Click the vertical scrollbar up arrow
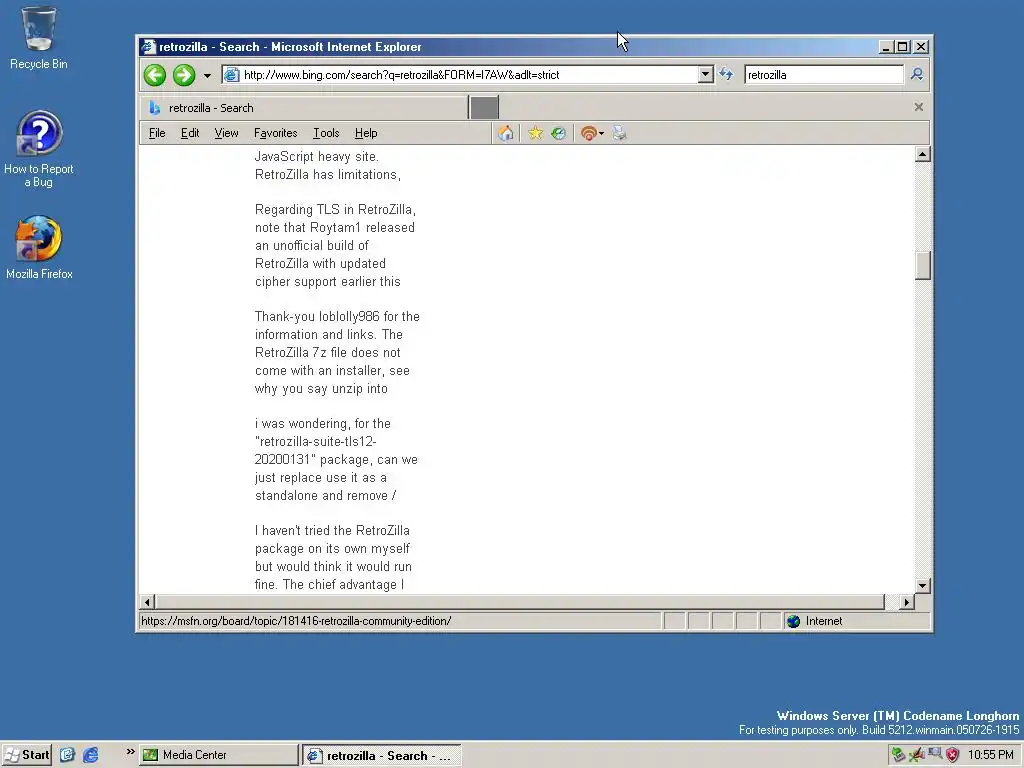The image size is (1024, 768). click(x=922, y=155)
